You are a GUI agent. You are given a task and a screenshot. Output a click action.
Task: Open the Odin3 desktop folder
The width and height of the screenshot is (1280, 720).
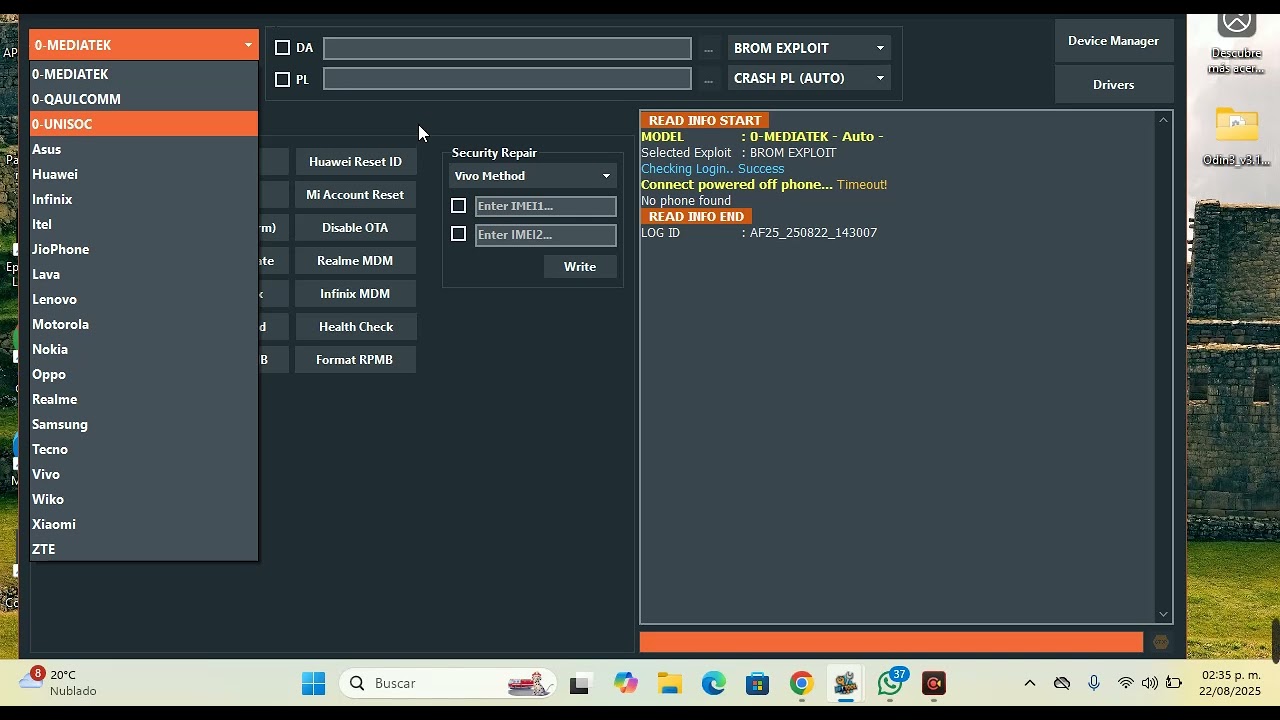[1237, 137]
